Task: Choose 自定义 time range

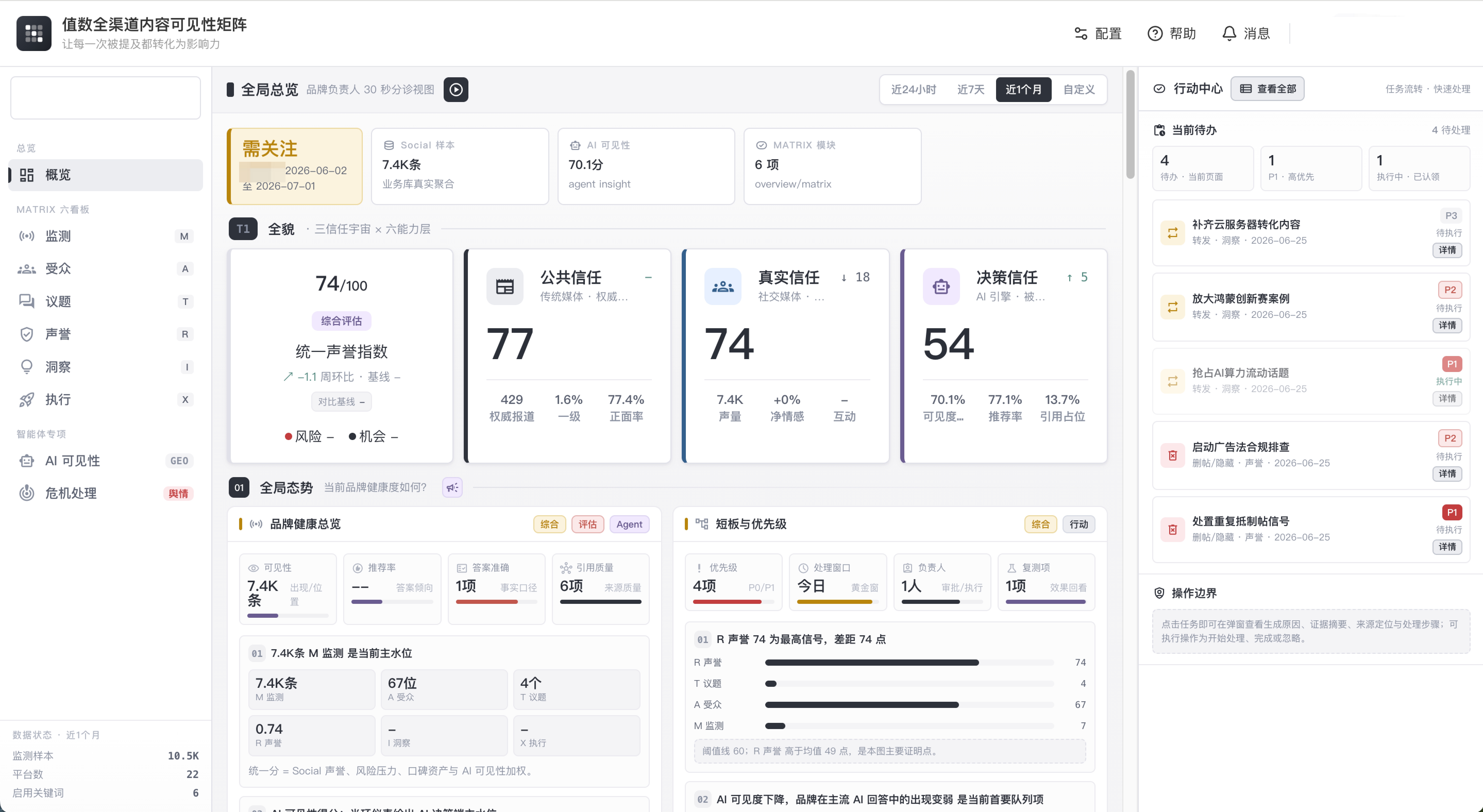Action: coord(1078,89)
